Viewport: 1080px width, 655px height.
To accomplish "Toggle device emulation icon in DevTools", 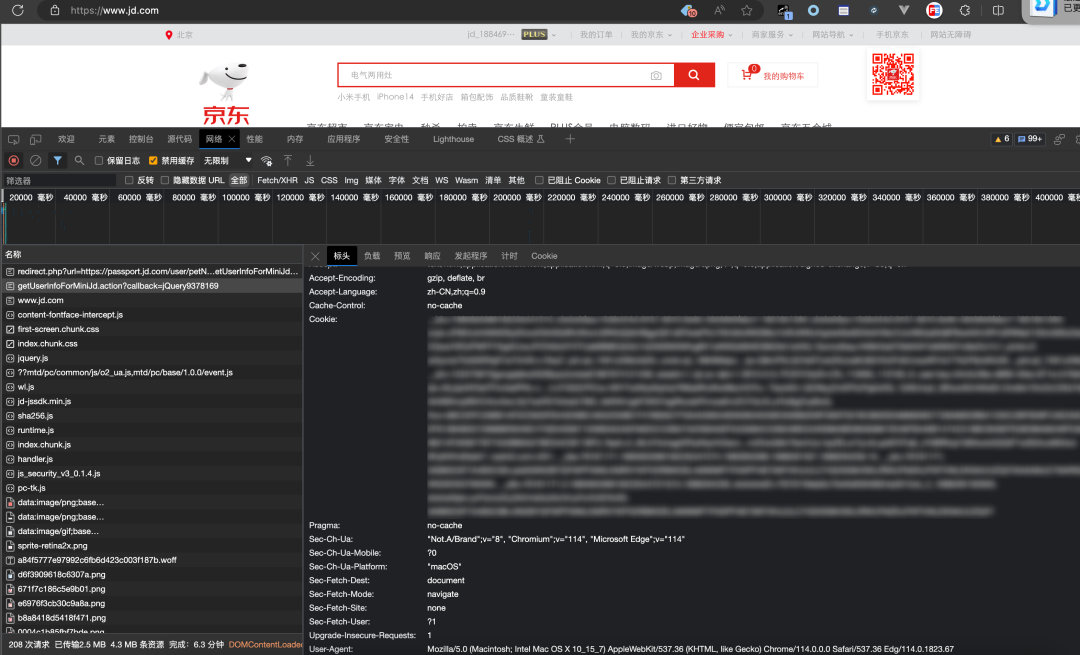I will (35, 139).
